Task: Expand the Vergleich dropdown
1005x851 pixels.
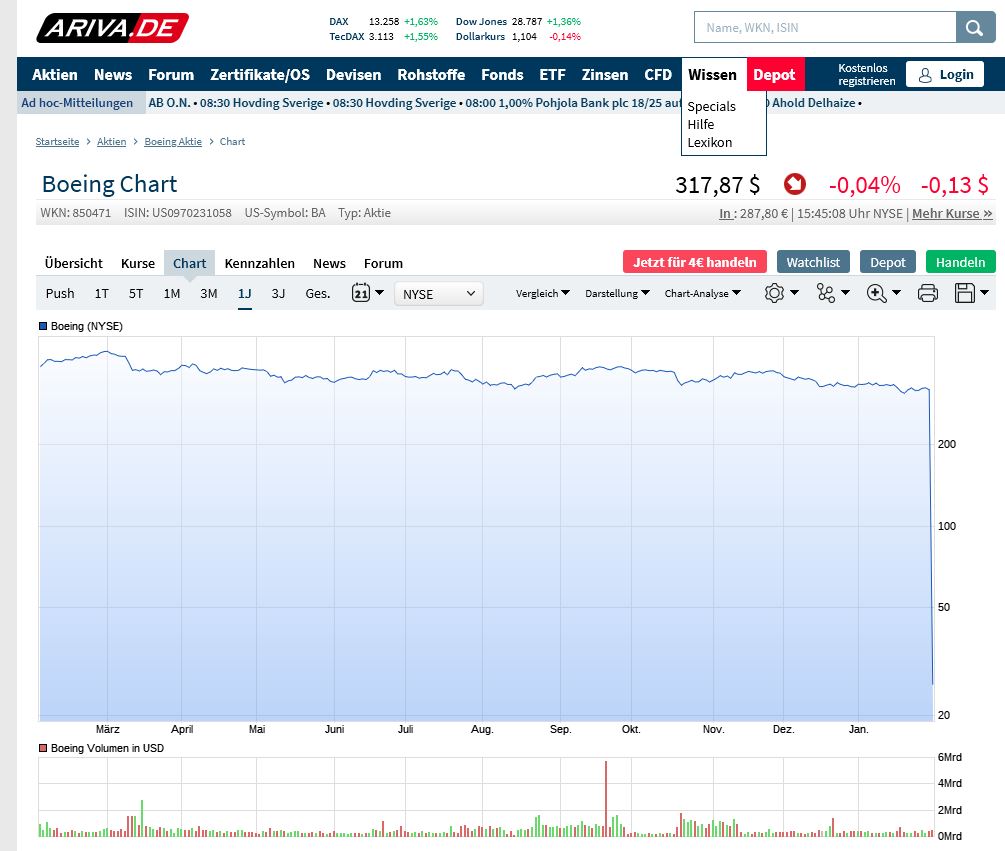Action: coord(542,293)
